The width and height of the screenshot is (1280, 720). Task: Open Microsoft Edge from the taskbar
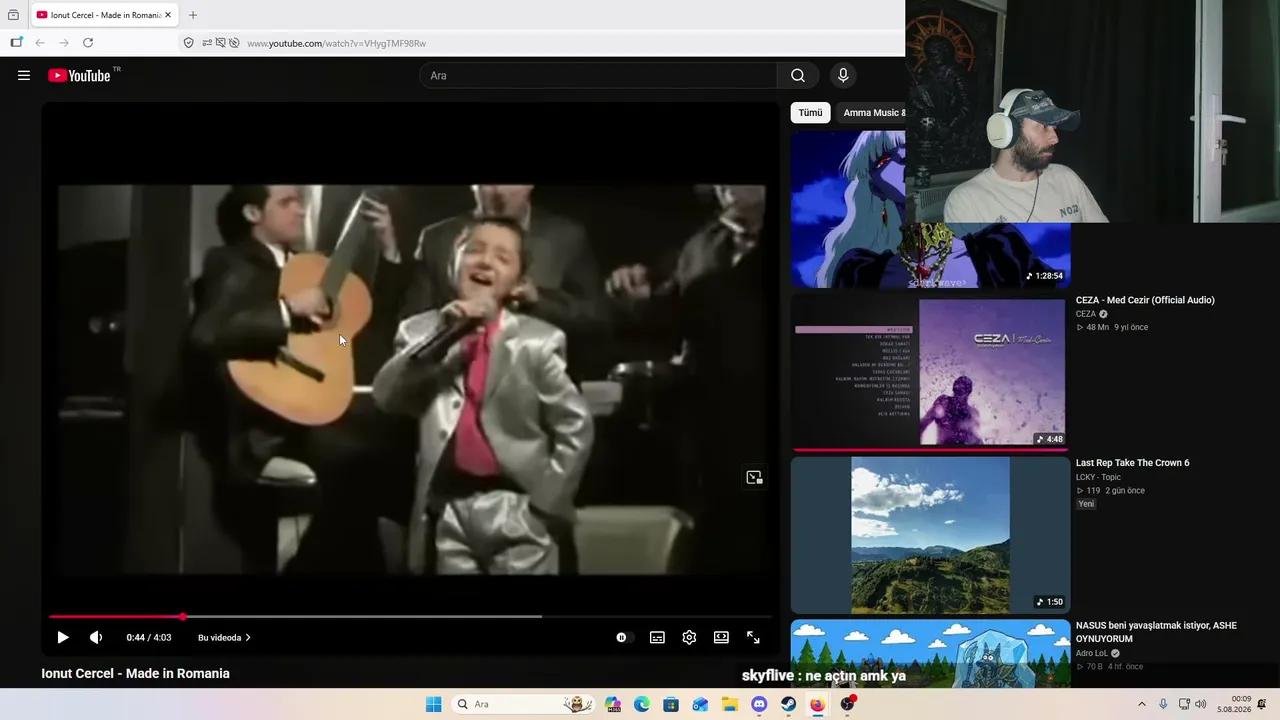(642, 704)
